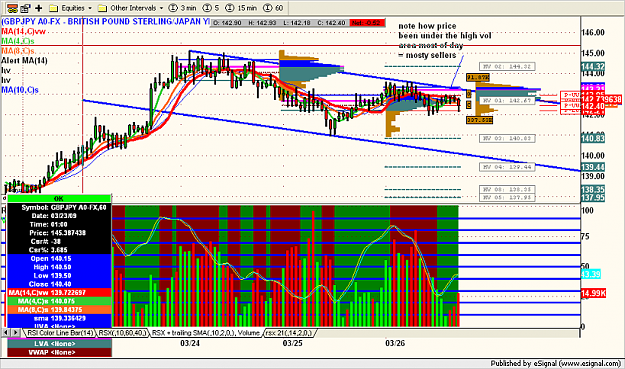Select the orange MA(8,C)s study label
Viewport: 625px width, 369px height.
[x=18, y=51]
